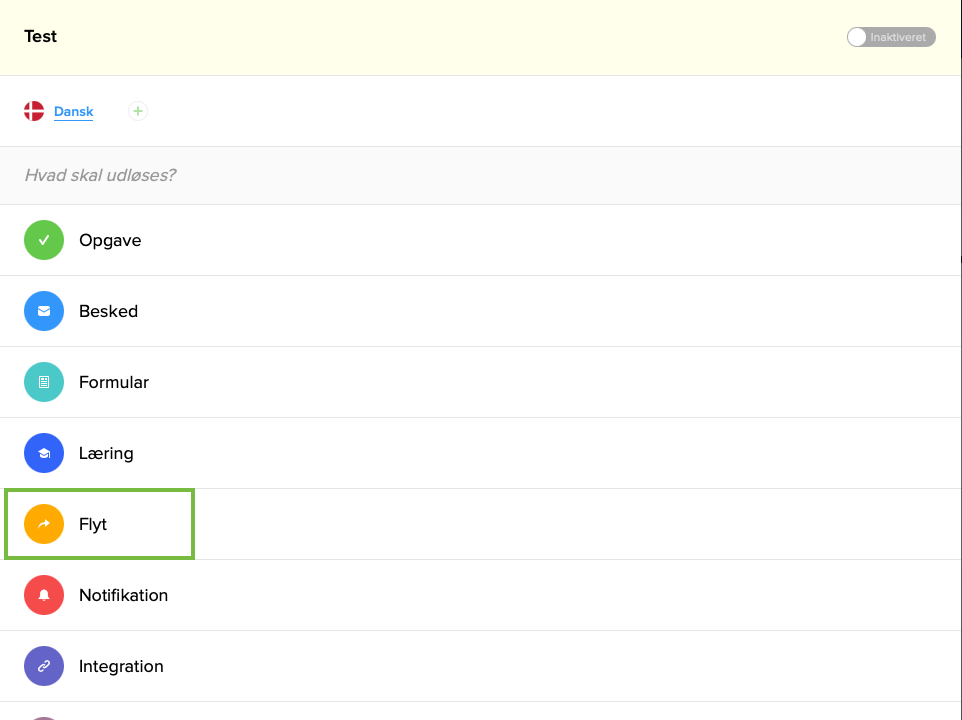Click the orange Flyt arrow icon

pyautogui.click(x=44, y=524)
